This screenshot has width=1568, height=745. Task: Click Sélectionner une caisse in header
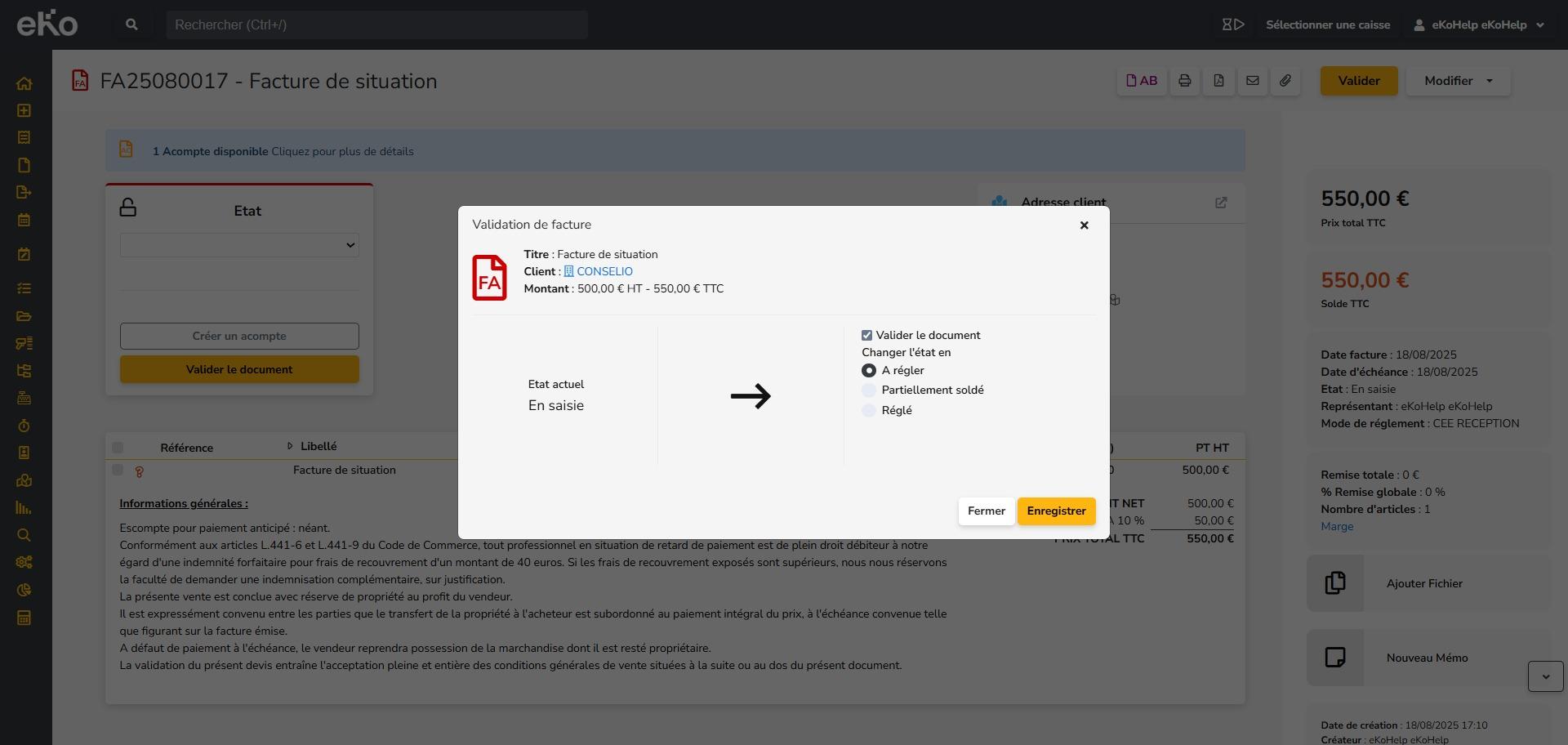1327,25
